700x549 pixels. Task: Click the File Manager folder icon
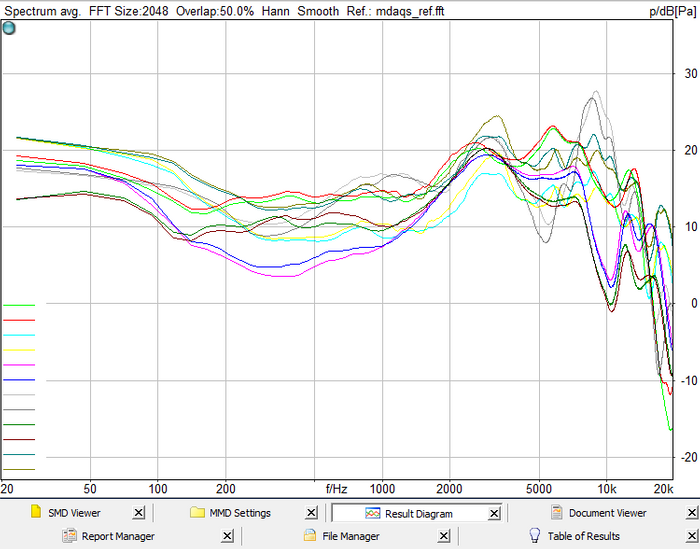tap(310, 536)
